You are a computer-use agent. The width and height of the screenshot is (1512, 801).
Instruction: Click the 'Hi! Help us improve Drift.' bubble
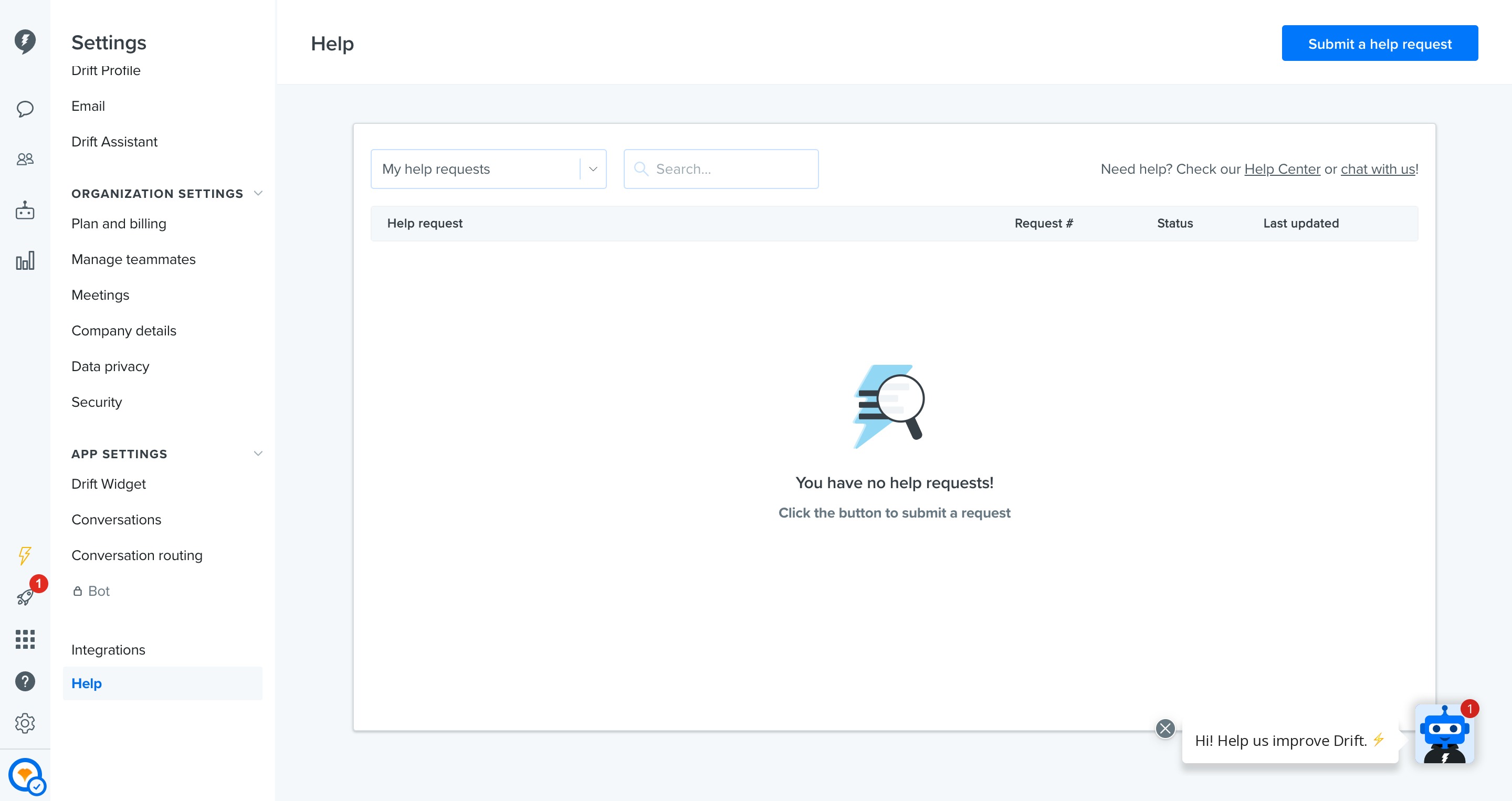pyautogui.click(x=1289, y=741)
